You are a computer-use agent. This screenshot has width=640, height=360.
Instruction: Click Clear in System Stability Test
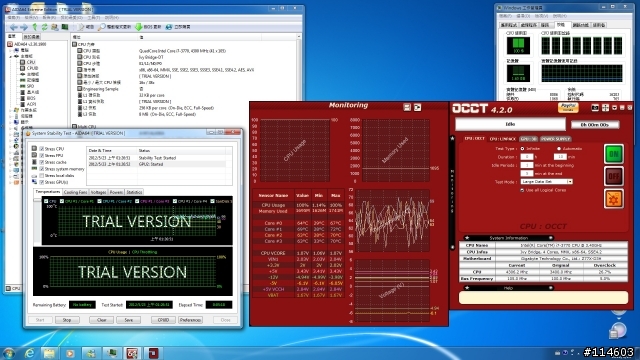102,320
